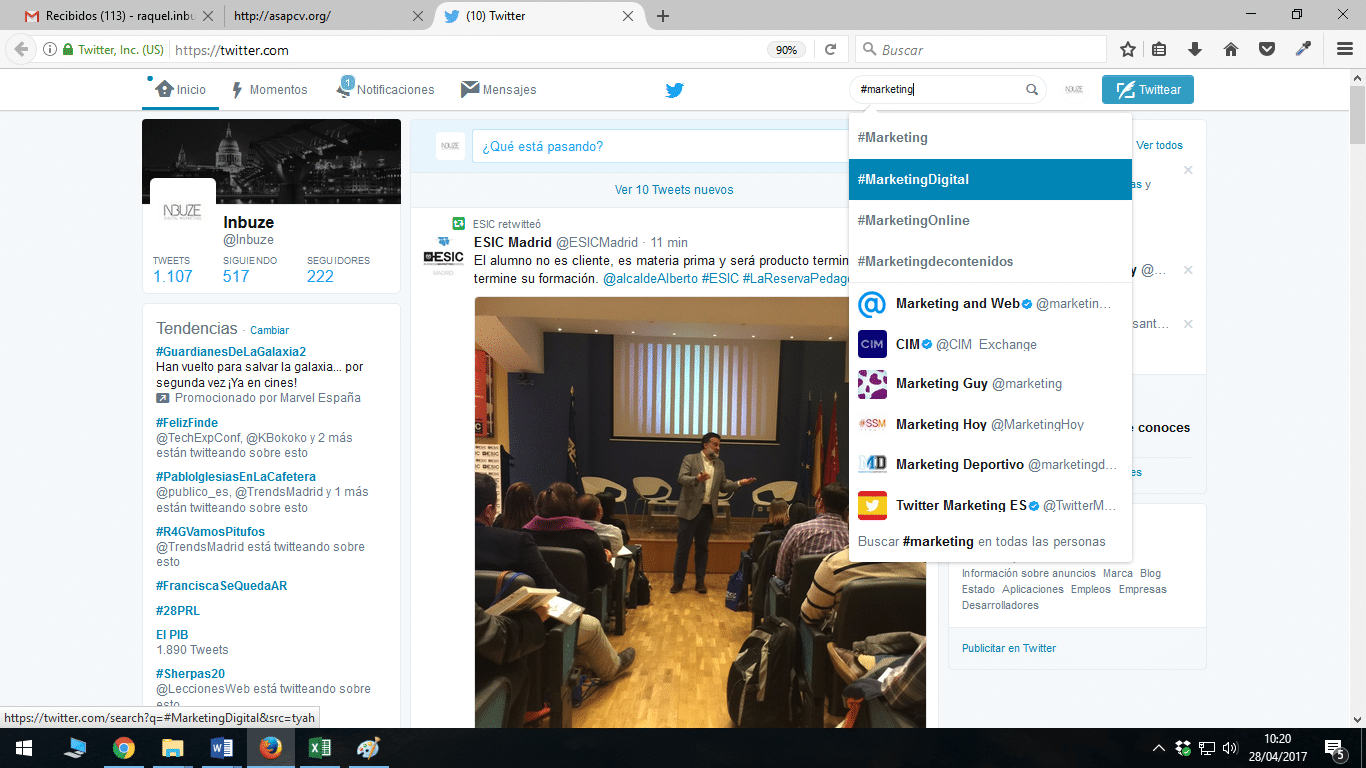Click the Twittear button

click(1148, 90)
